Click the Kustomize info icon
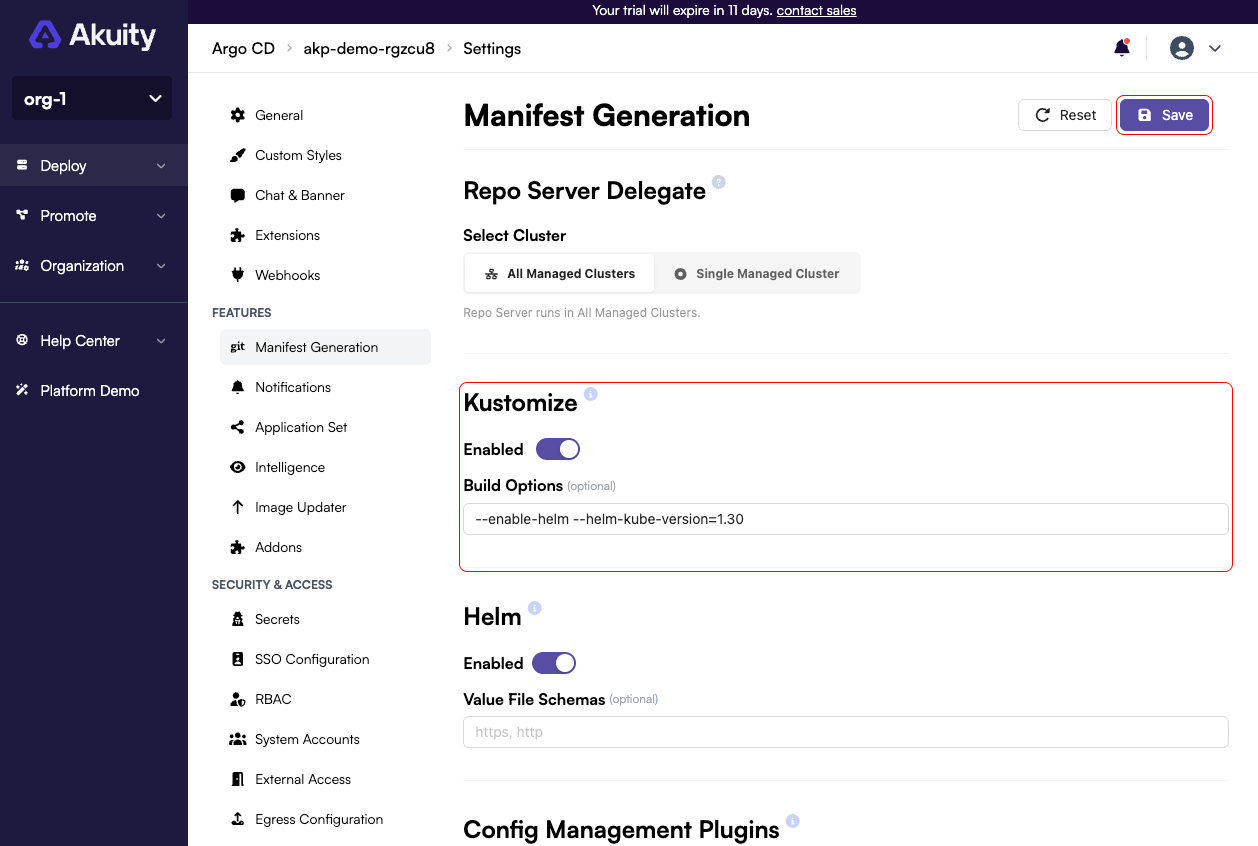 (591, 394)
